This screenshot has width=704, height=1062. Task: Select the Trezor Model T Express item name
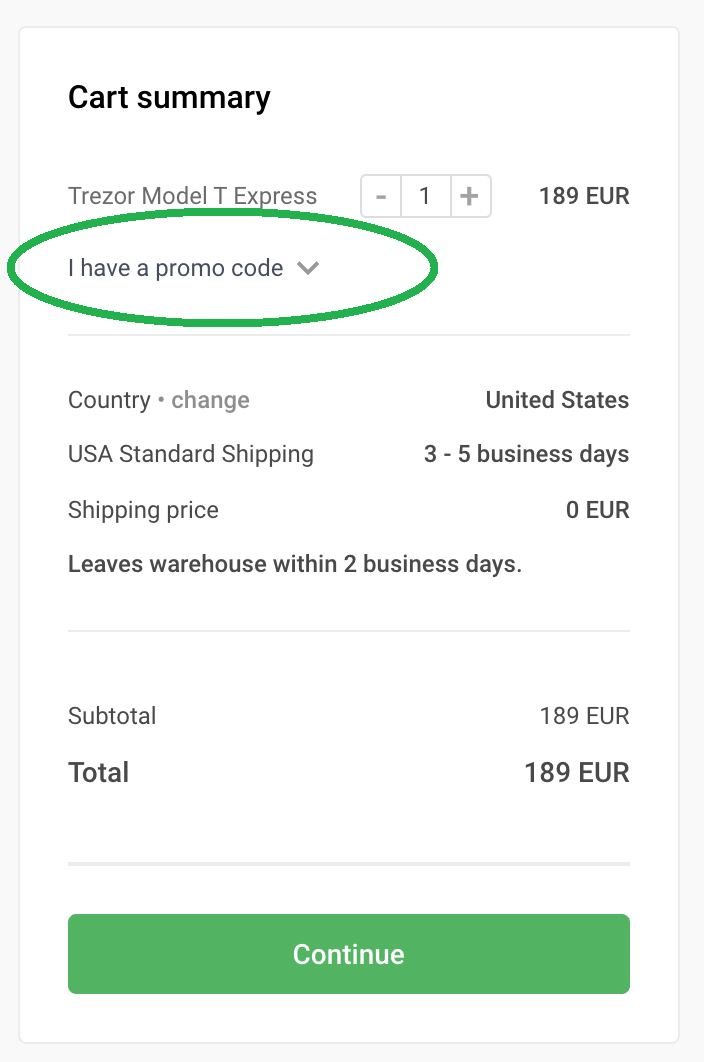pyautogui.click(x=192, y=196)
